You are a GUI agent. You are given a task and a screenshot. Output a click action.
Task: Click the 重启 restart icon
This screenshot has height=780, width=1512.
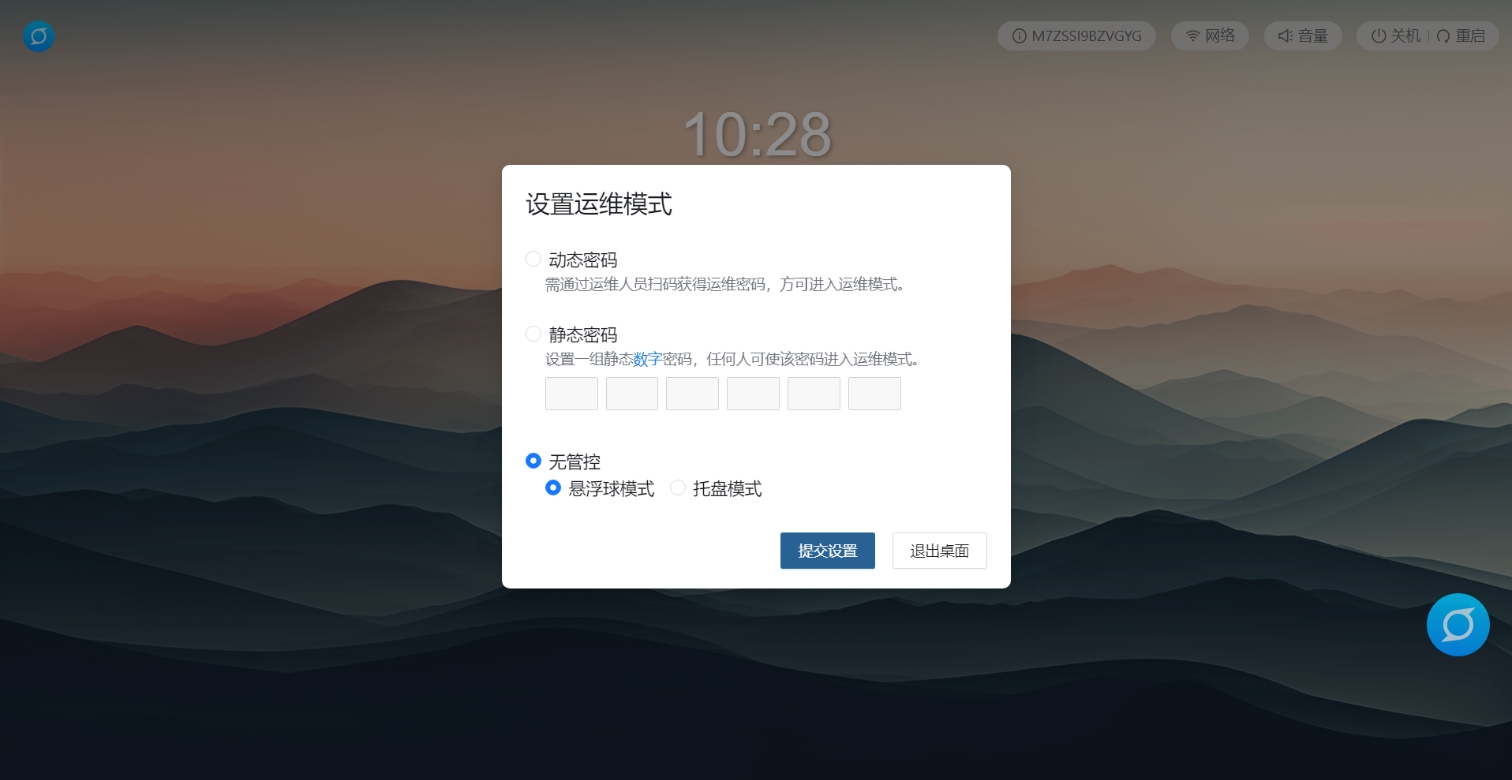1443,36
